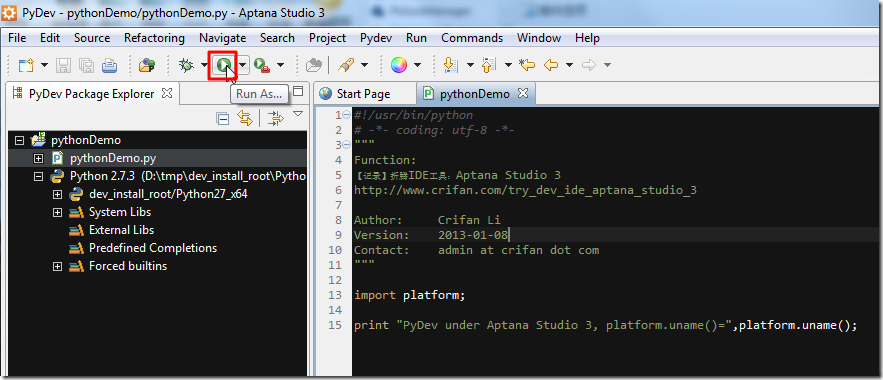Open the Pydev menu
This screenshot has width=883, height=380.
pos(376,38)
